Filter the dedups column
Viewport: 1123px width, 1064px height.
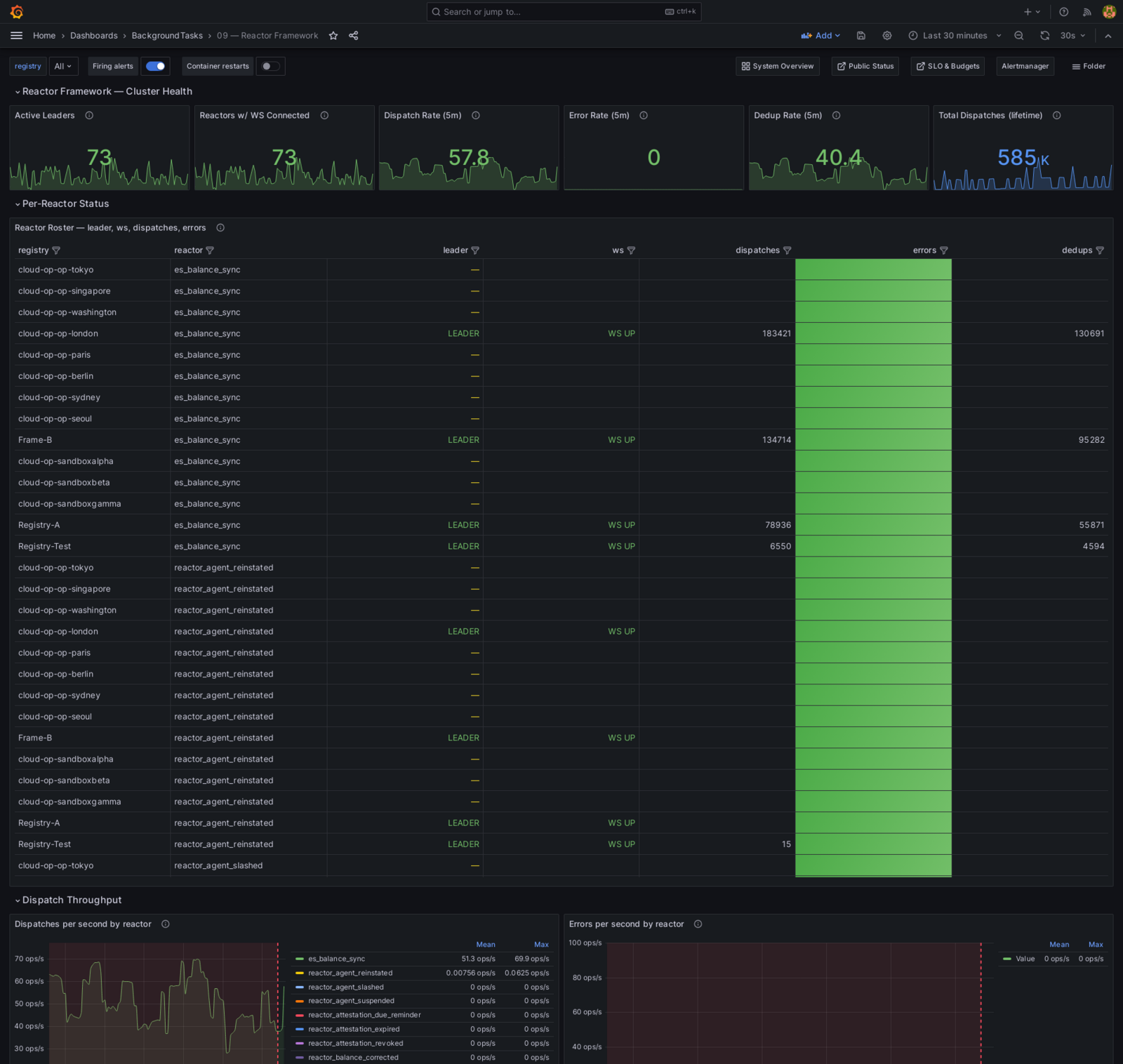pos(1100,251)
